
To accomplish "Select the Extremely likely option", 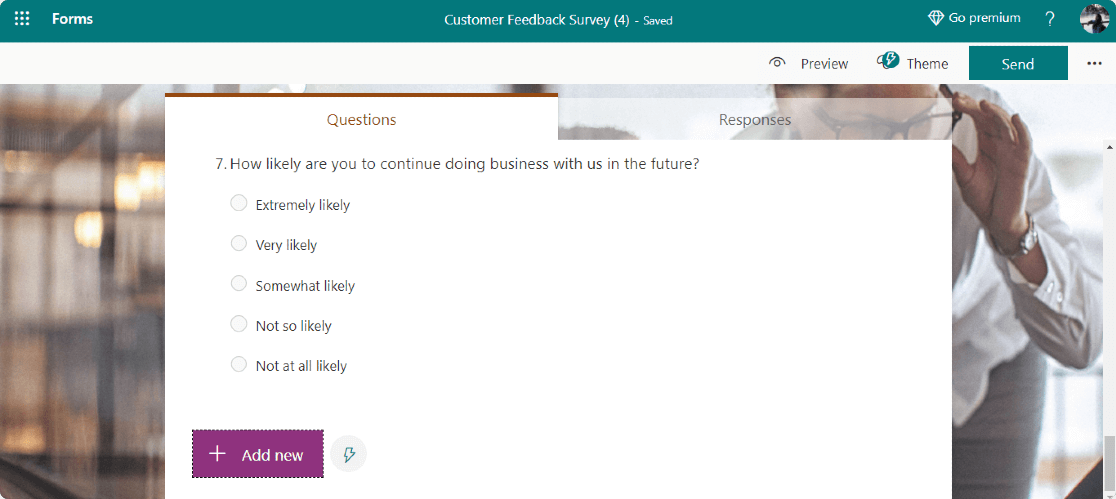I will 239,204.
